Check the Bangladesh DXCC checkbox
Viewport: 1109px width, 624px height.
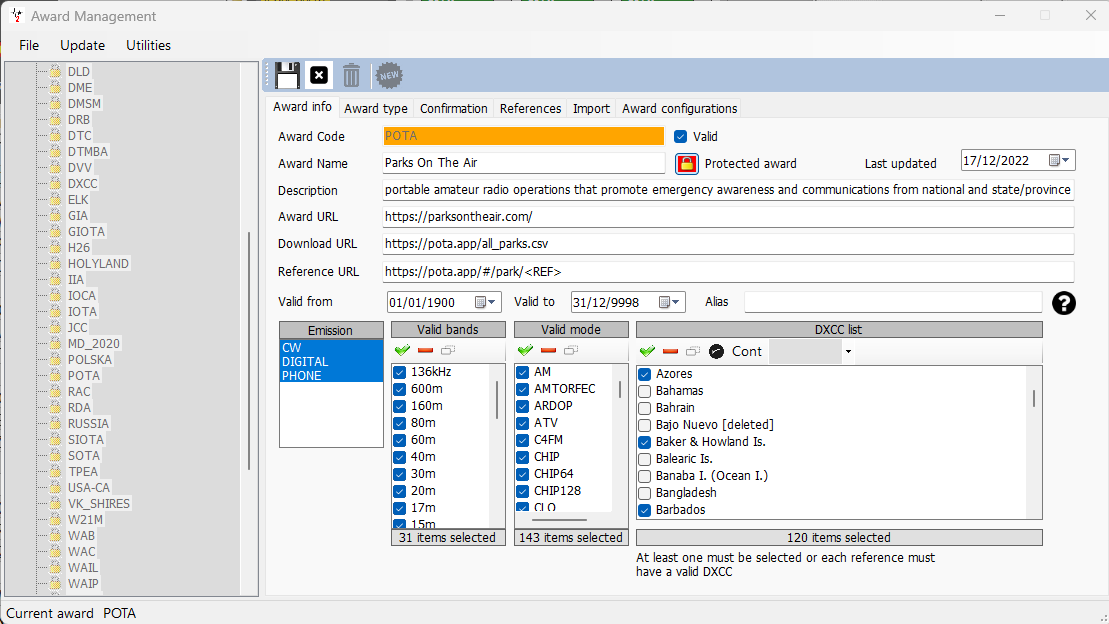point(644,493)
